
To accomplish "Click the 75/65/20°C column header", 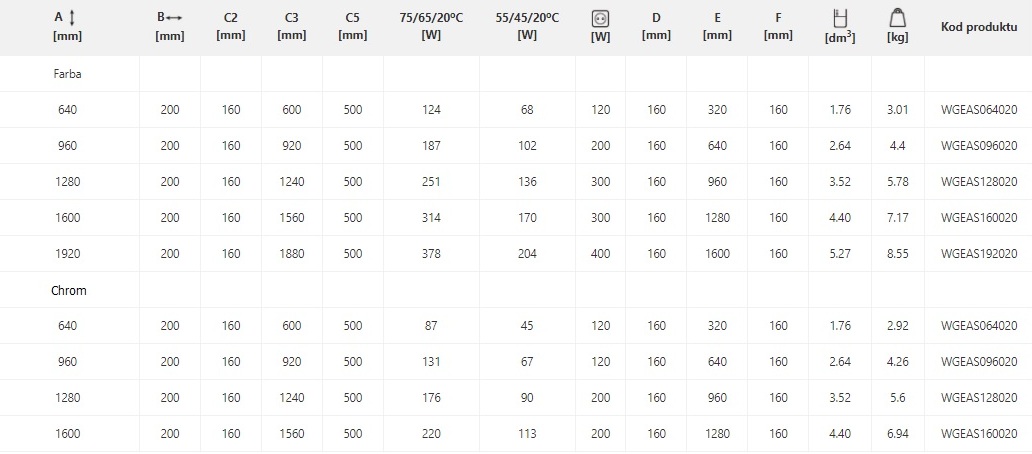I will (431, 26).
